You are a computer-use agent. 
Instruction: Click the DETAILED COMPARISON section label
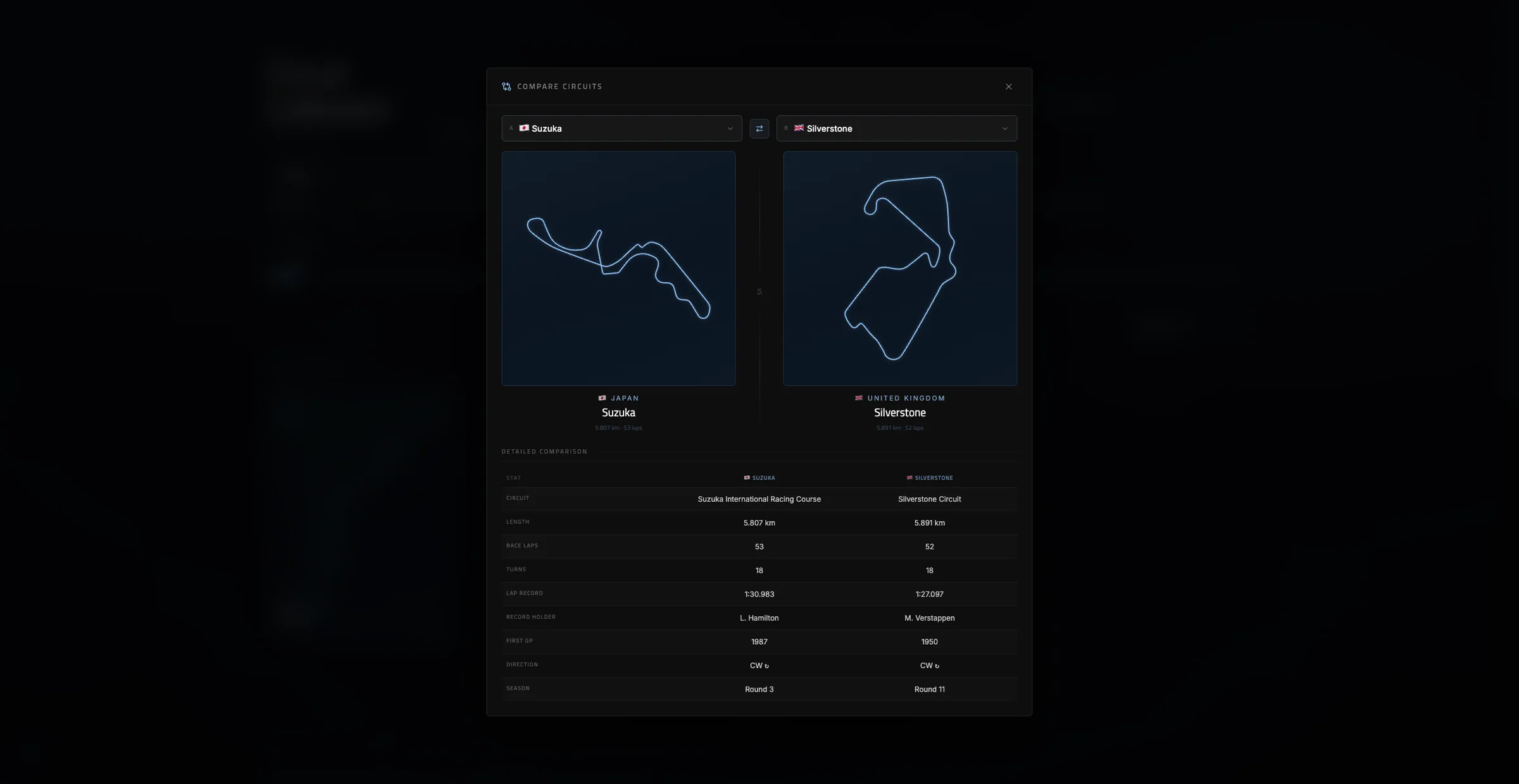click(544, 452)
